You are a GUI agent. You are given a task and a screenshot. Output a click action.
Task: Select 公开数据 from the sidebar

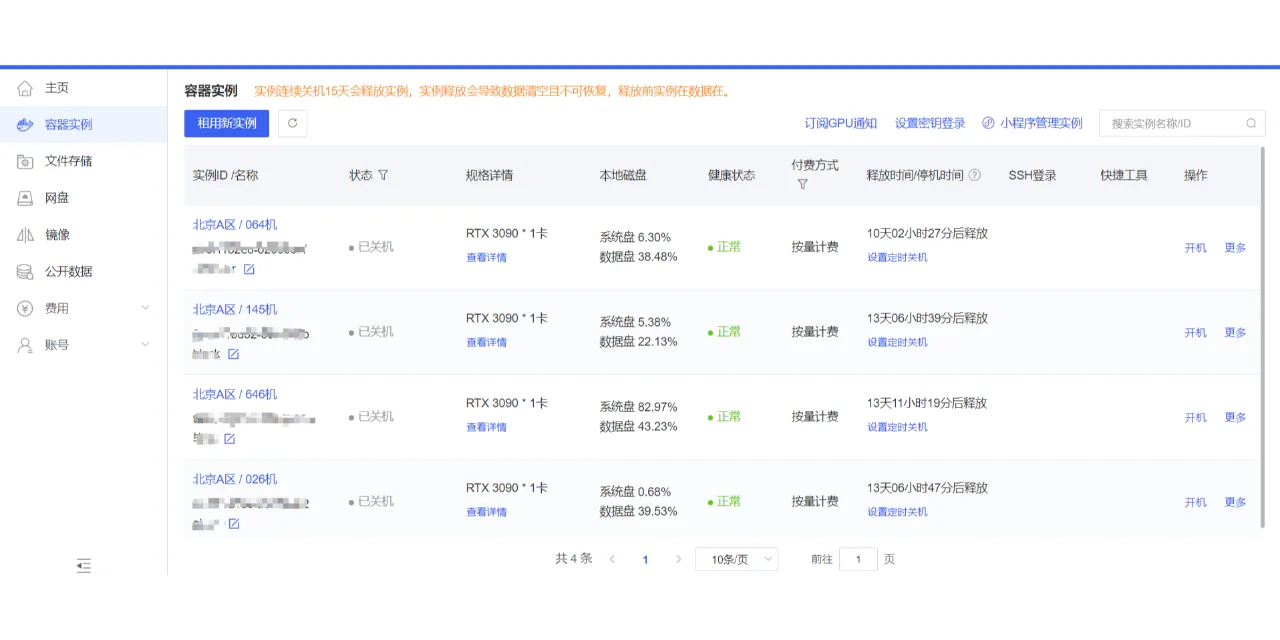[x=68, y=272]
